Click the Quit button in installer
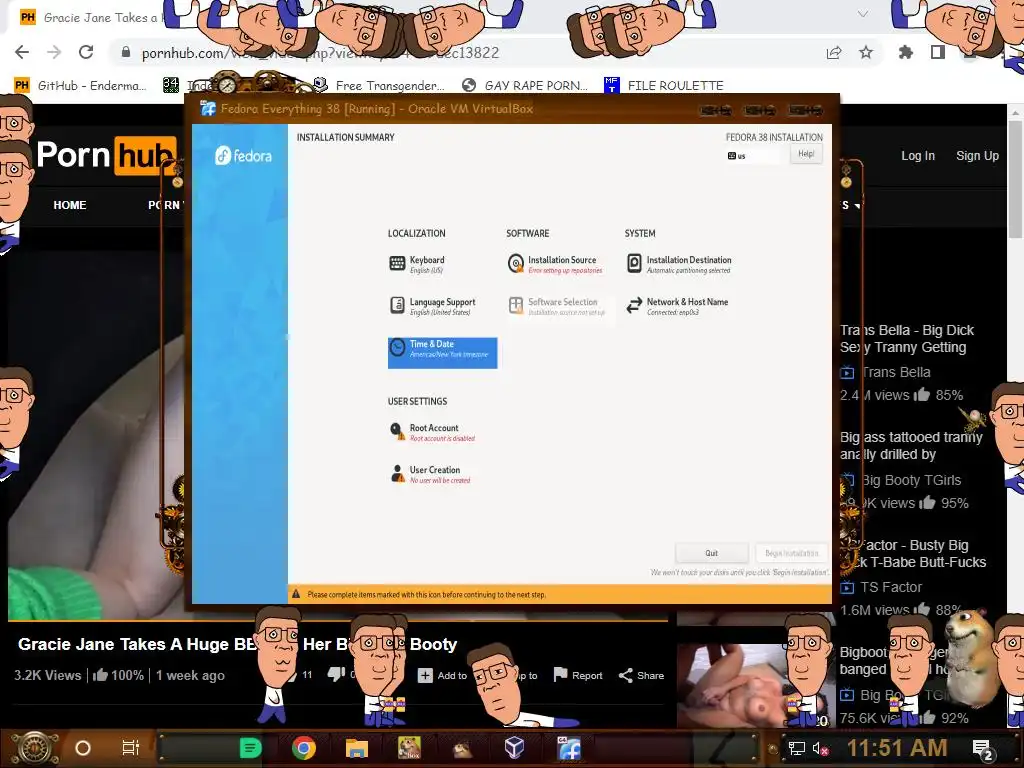This screenshot has width=1024, height=768. [x=711, y=553]
